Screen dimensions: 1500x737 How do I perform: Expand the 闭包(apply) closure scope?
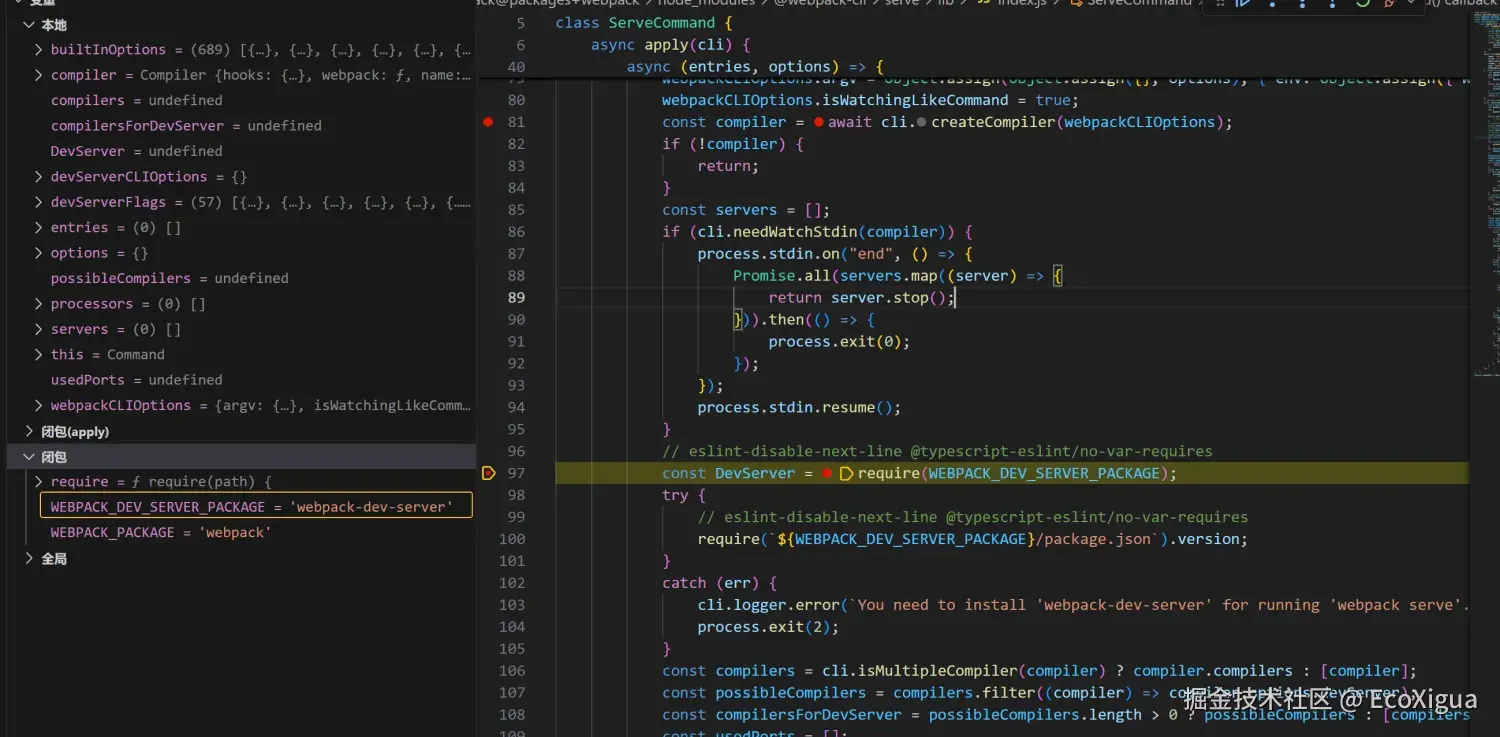[x=28, y=432]
